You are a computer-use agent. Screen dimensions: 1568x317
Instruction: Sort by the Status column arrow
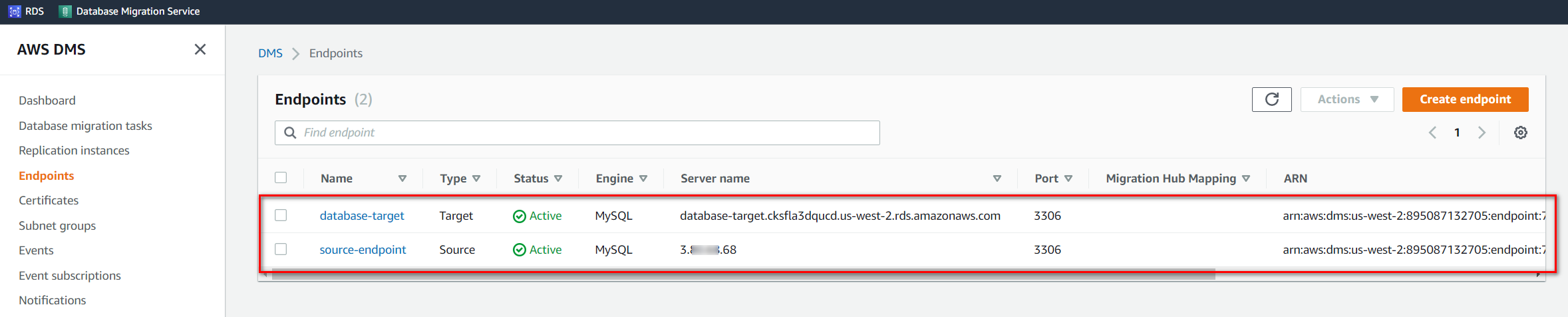[x=558, y=178]
